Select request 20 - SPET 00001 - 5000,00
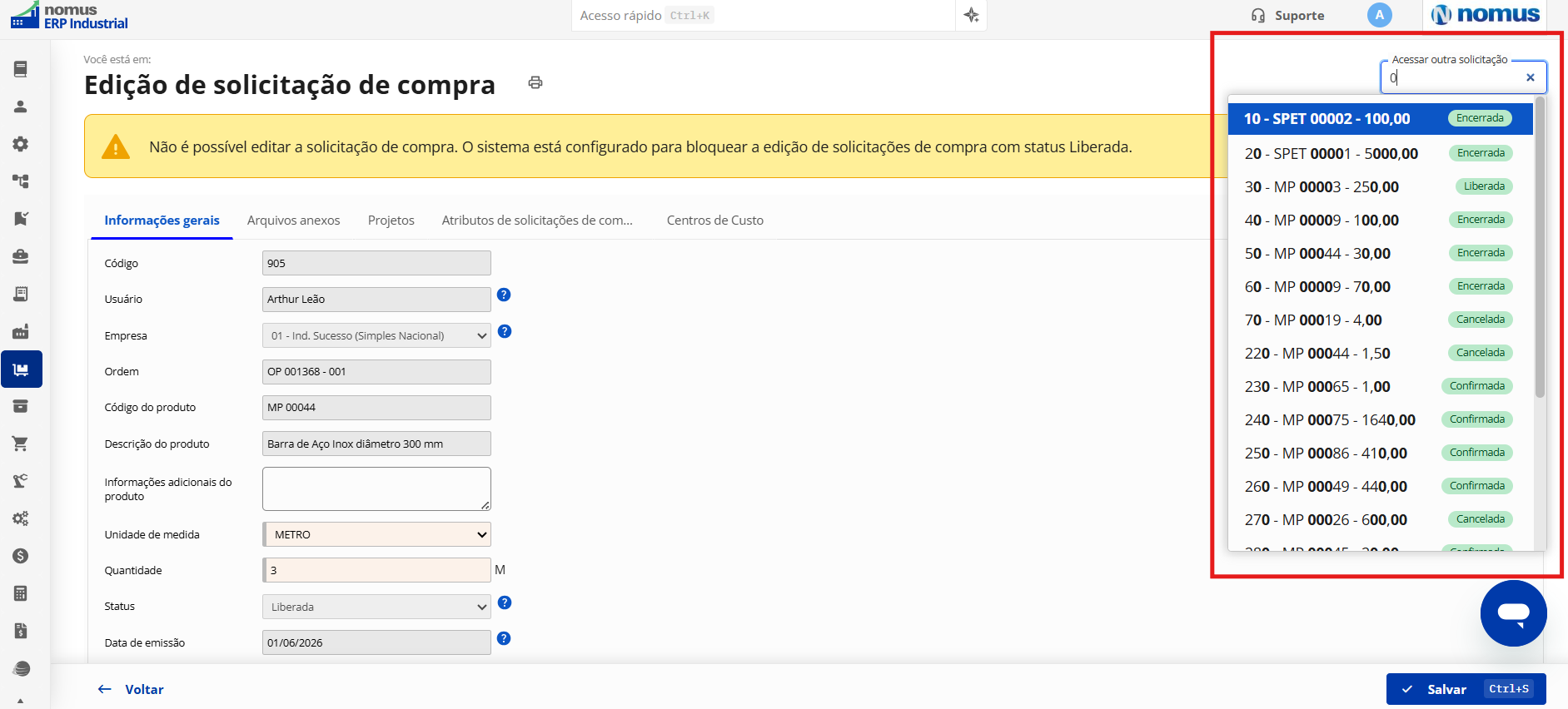This screenshot has width=1568, height=709. pyautogui.click(x=1380, y=153)
